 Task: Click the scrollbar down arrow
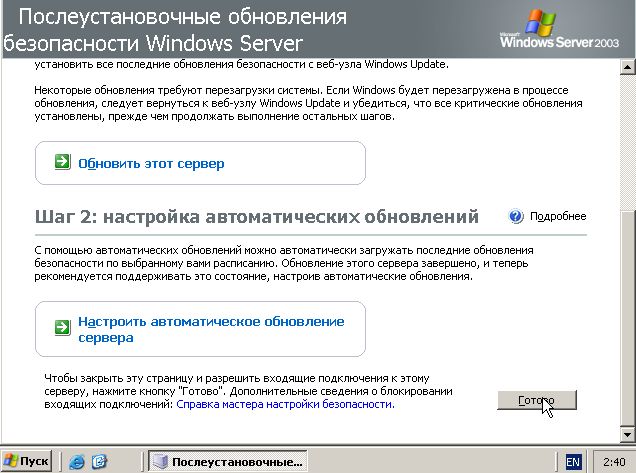point(627,435)
